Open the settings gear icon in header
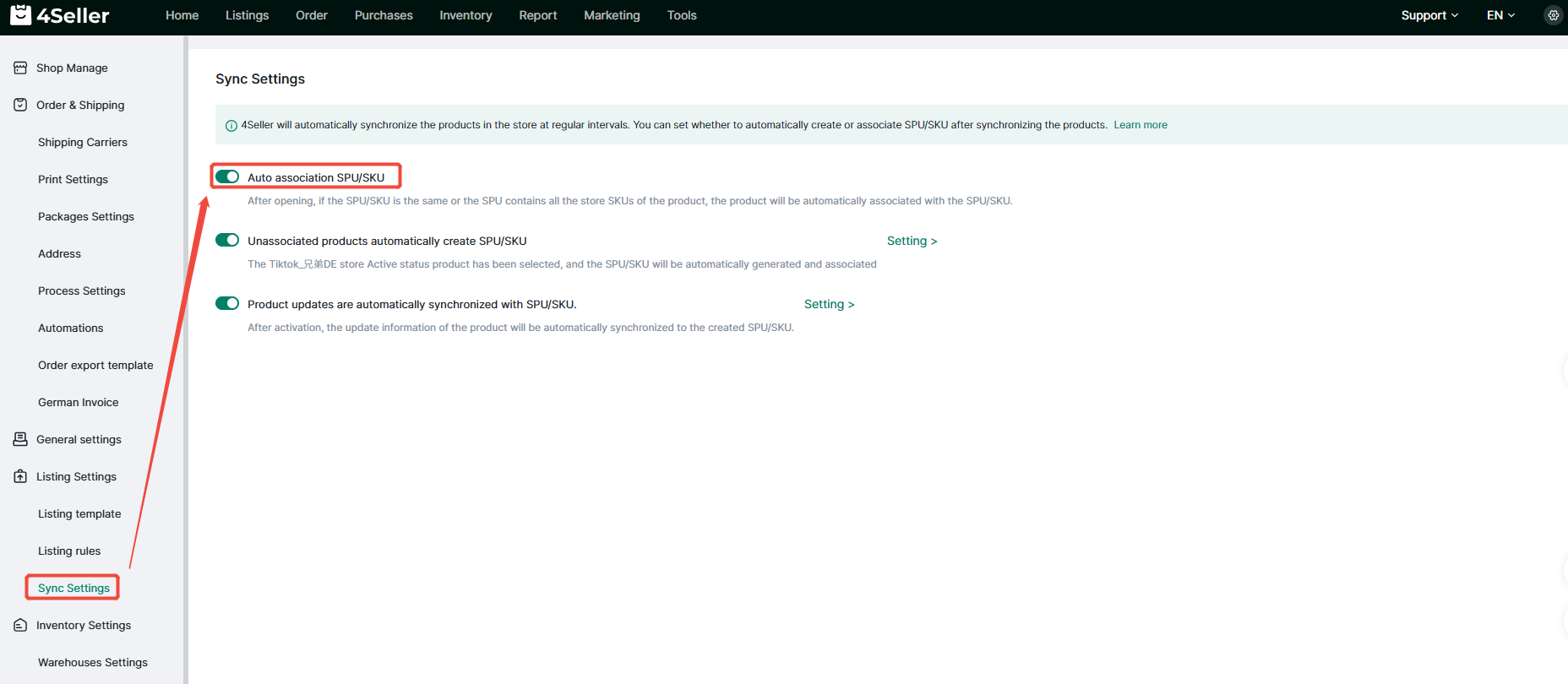Image resolution: width=1568 pixels, height=684 pixels. click(x=1553, y=15)
